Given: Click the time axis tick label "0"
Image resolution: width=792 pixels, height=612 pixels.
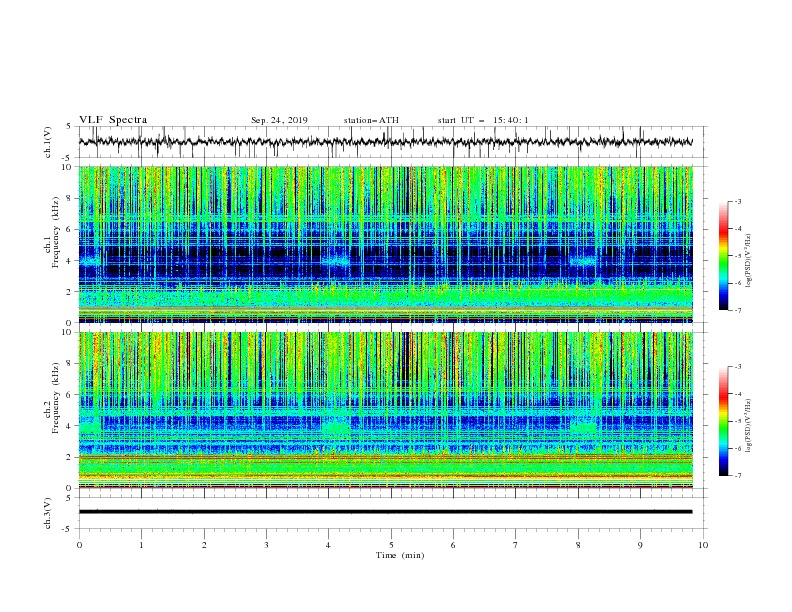Looking at the screenshot, I should tap(79, 545).
